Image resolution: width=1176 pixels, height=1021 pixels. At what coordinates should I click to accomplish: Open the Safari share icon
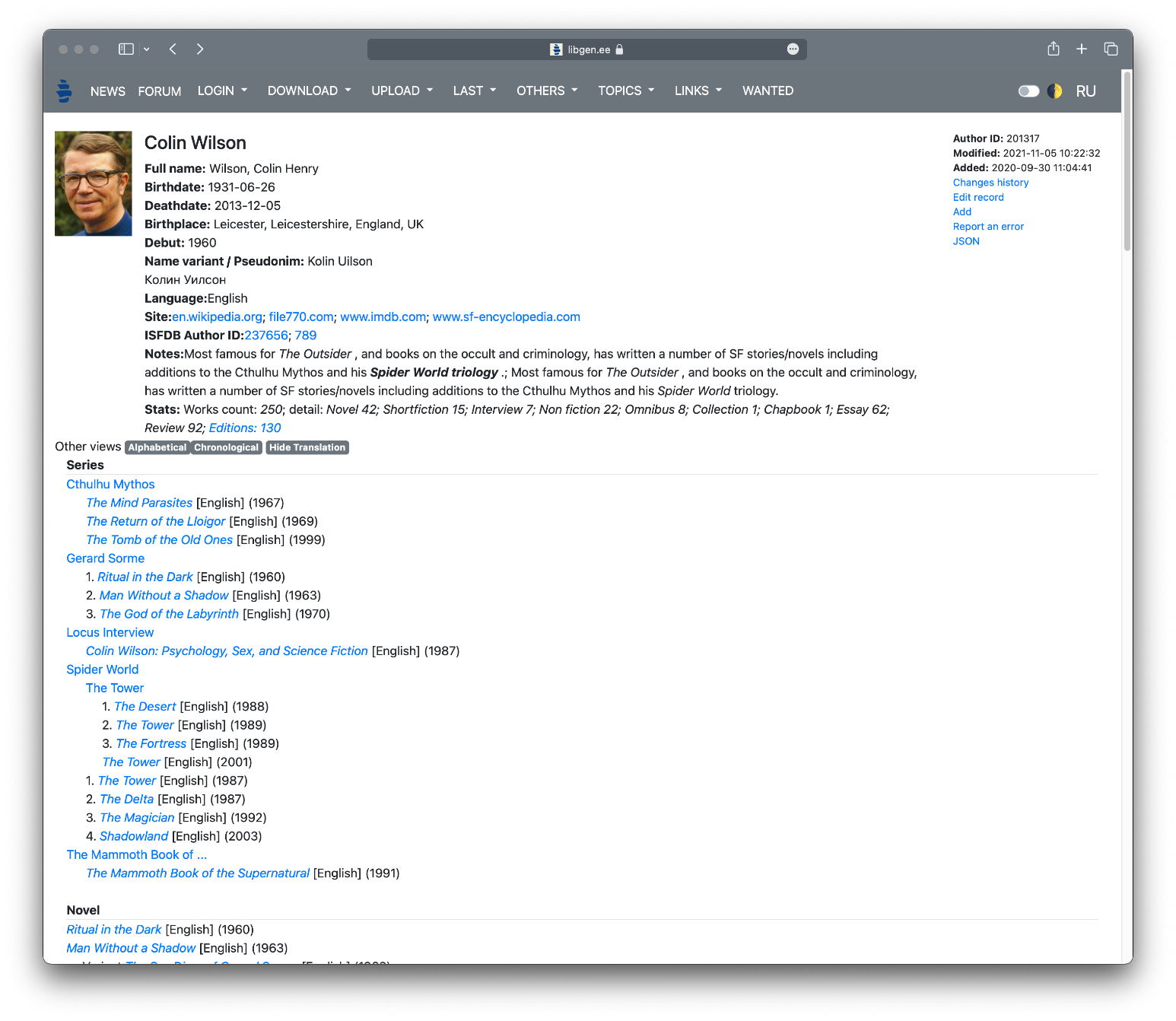(x=1053, y=49)
